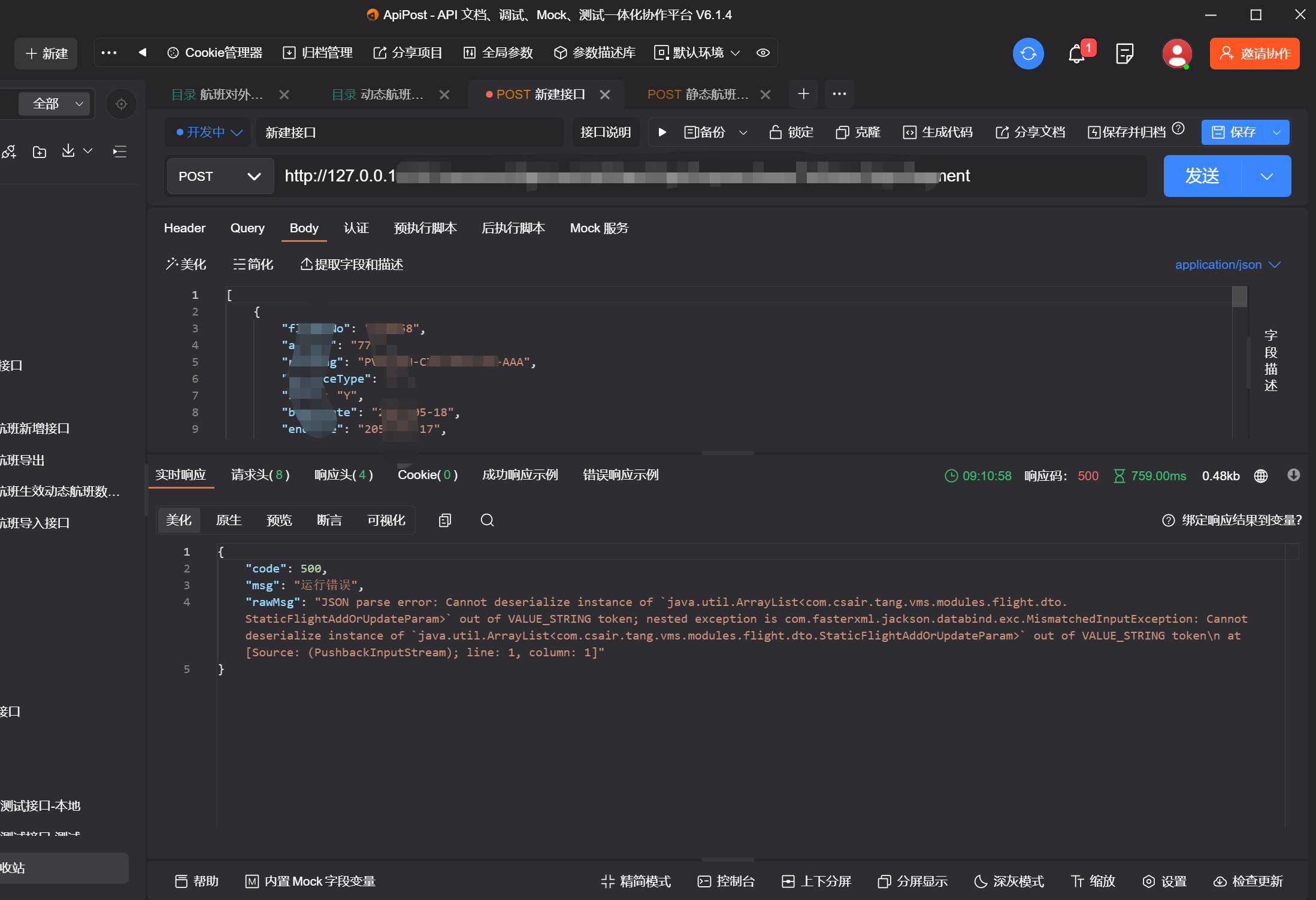The image size is (1316, 900).
Task: Click the 新建 button
Action: [x=46, y=53]
